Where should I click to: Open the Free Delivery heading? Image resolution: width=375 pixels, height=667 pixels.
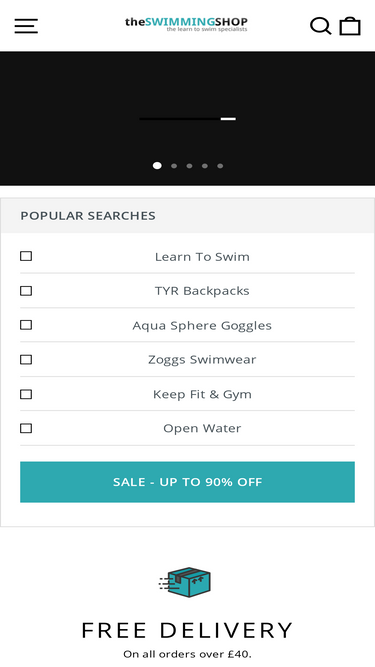tap(188, 630)
